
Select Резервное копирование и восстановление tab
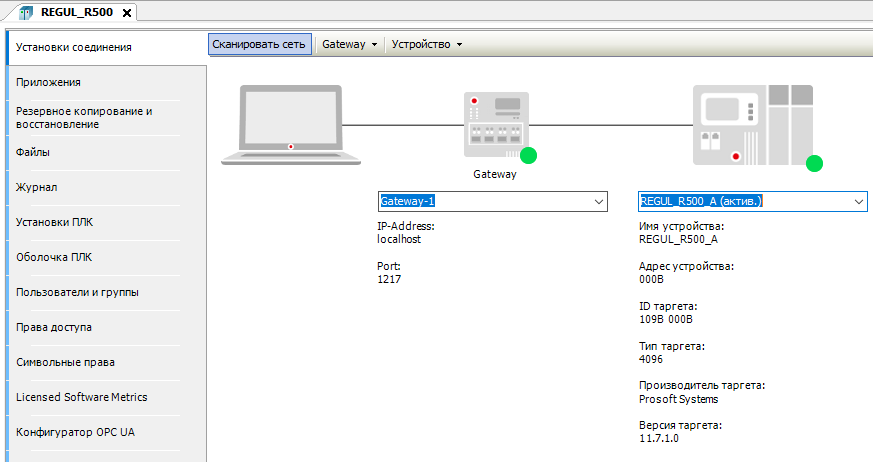pyautogui.click(x=84, y=117)
